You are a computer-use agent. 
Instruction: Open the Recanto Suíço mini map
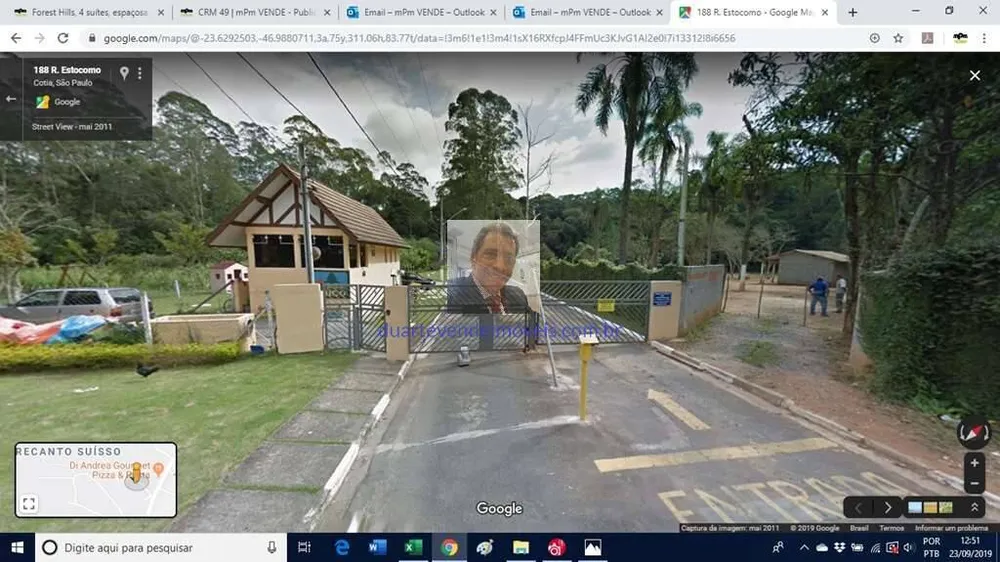(96, 480)
